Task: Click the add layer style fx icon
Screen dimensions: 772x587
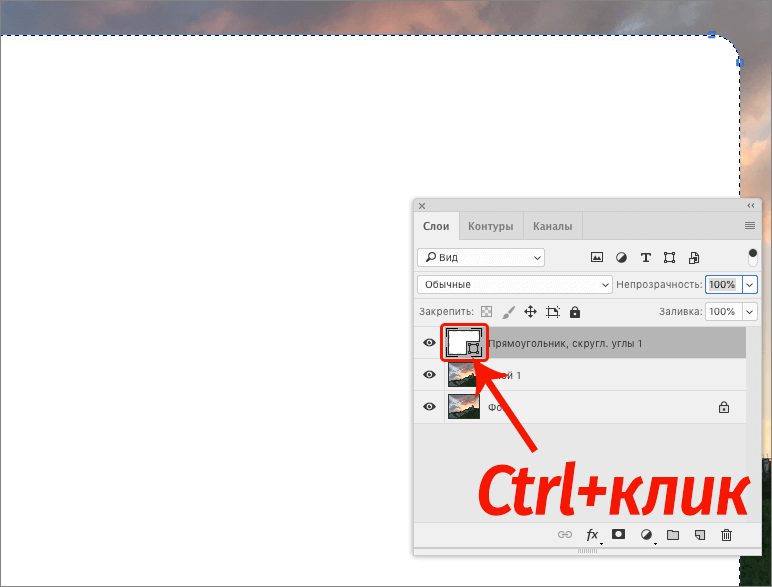Action: point(592,535)
